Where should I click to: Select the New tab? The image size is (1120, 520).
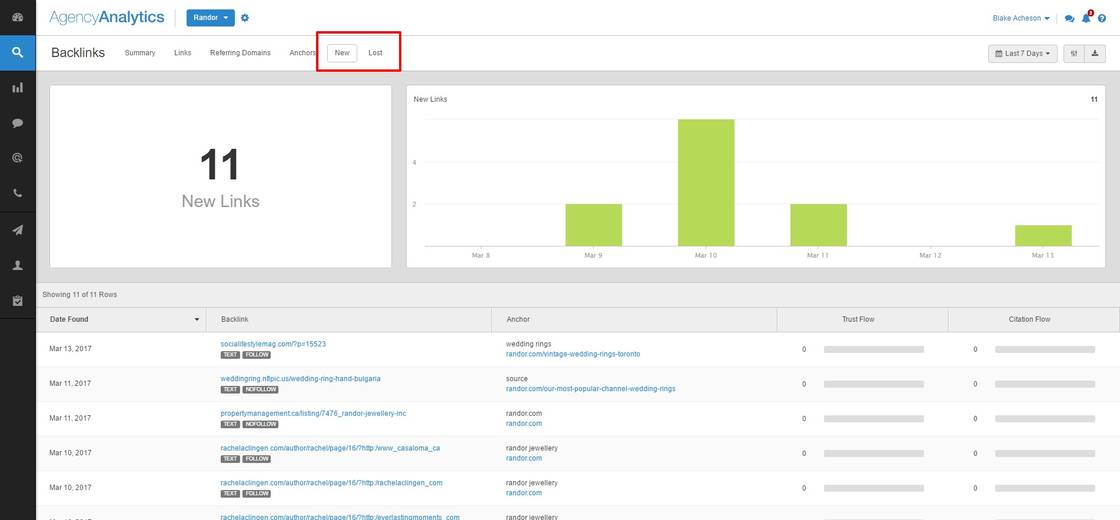342,53
